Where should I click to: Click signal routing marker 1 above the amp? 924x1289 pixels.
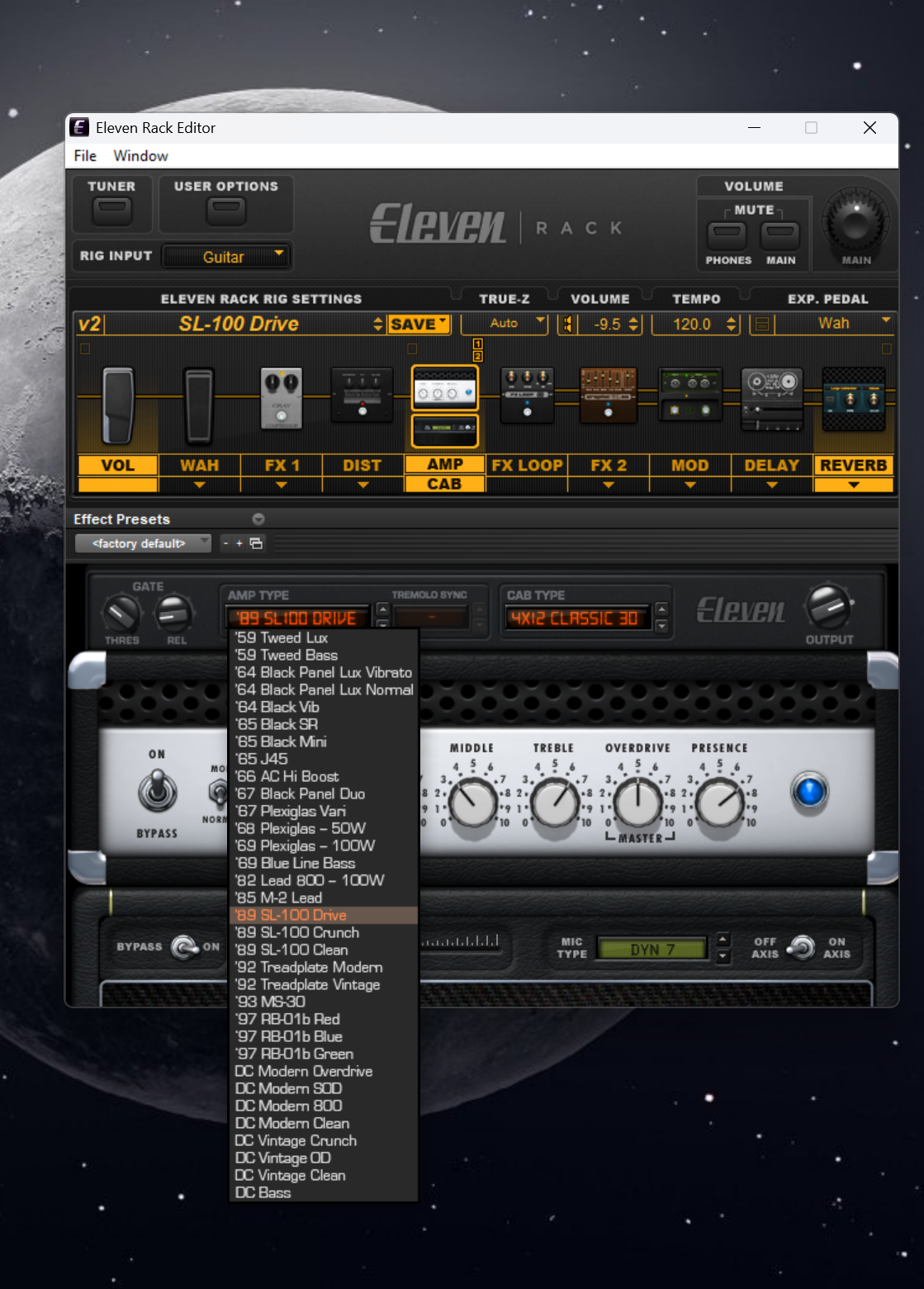point(477,344)
